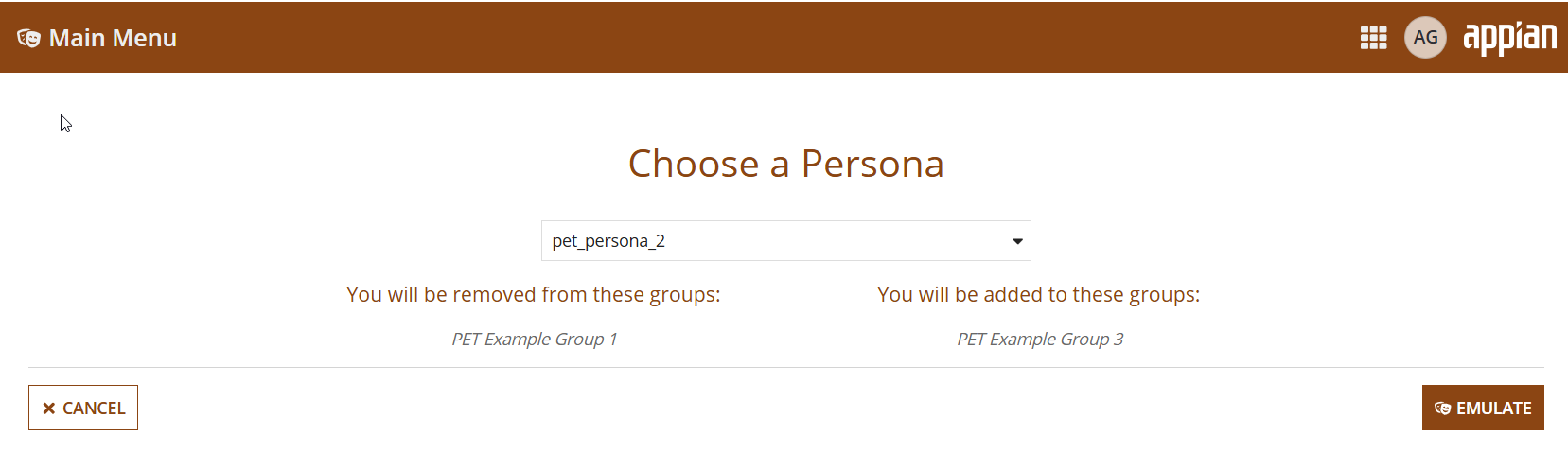Click the EMULATE label text
The height and width of the screenshot is (453, 1568).
point(1493,409)
